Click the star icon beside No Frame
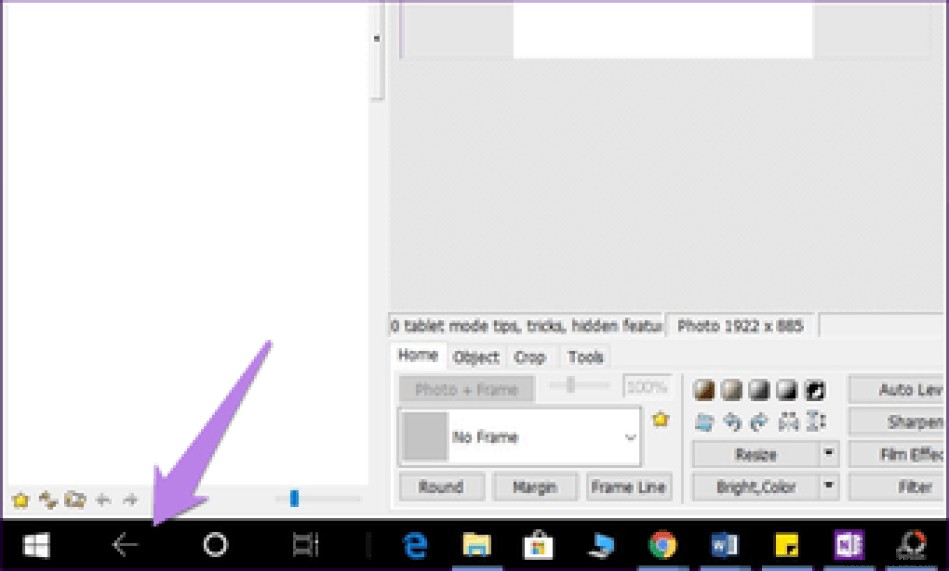The height and width of the screenshot is (571, 949). [x=660, y=419]
